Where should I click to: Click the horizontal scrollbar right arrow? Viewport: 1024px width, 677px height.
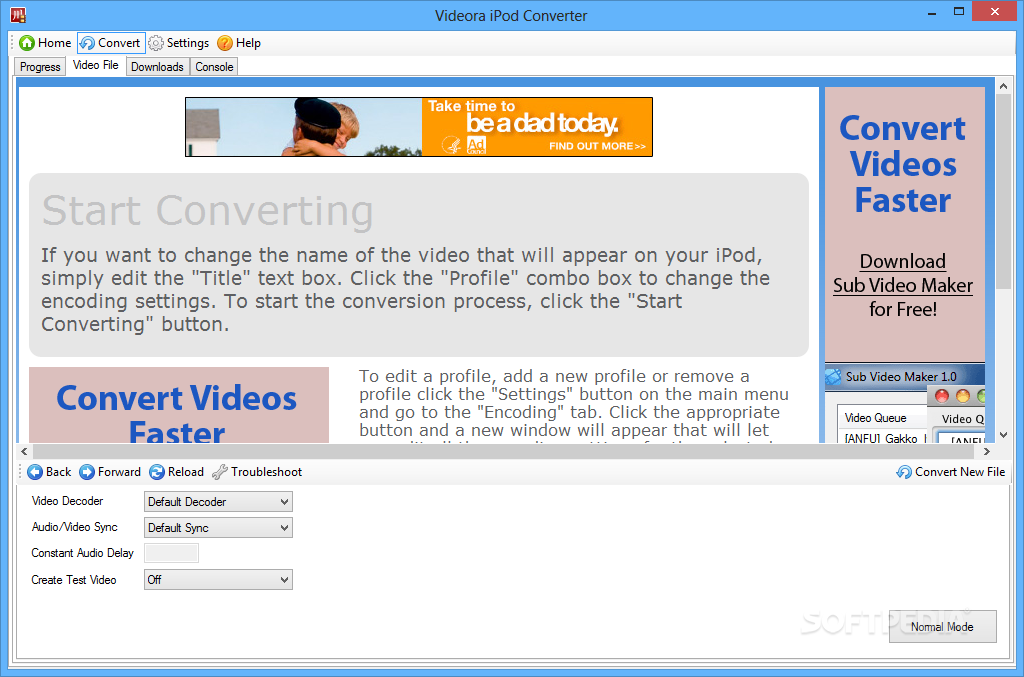point(987,451)
